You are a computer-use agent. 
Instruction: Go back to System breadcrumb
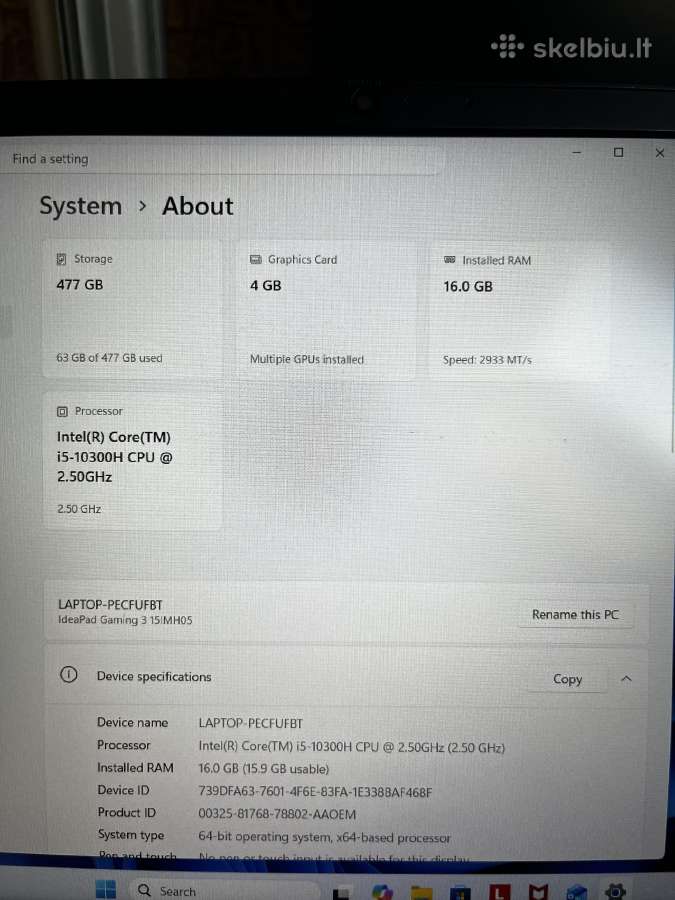[x=80, y=206]
